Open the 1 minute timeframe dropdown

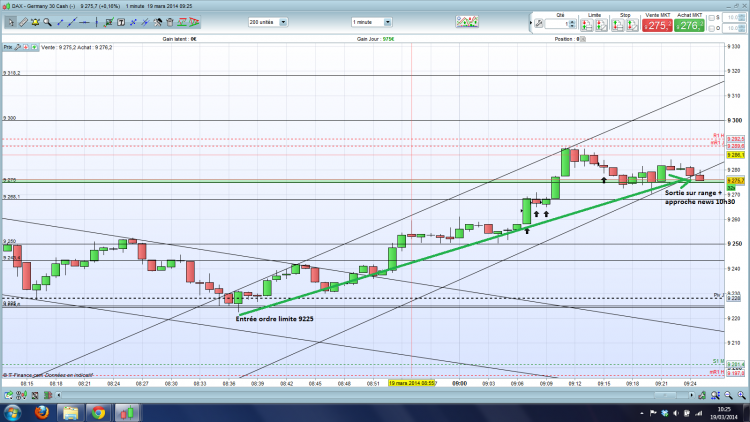[387, 22]
